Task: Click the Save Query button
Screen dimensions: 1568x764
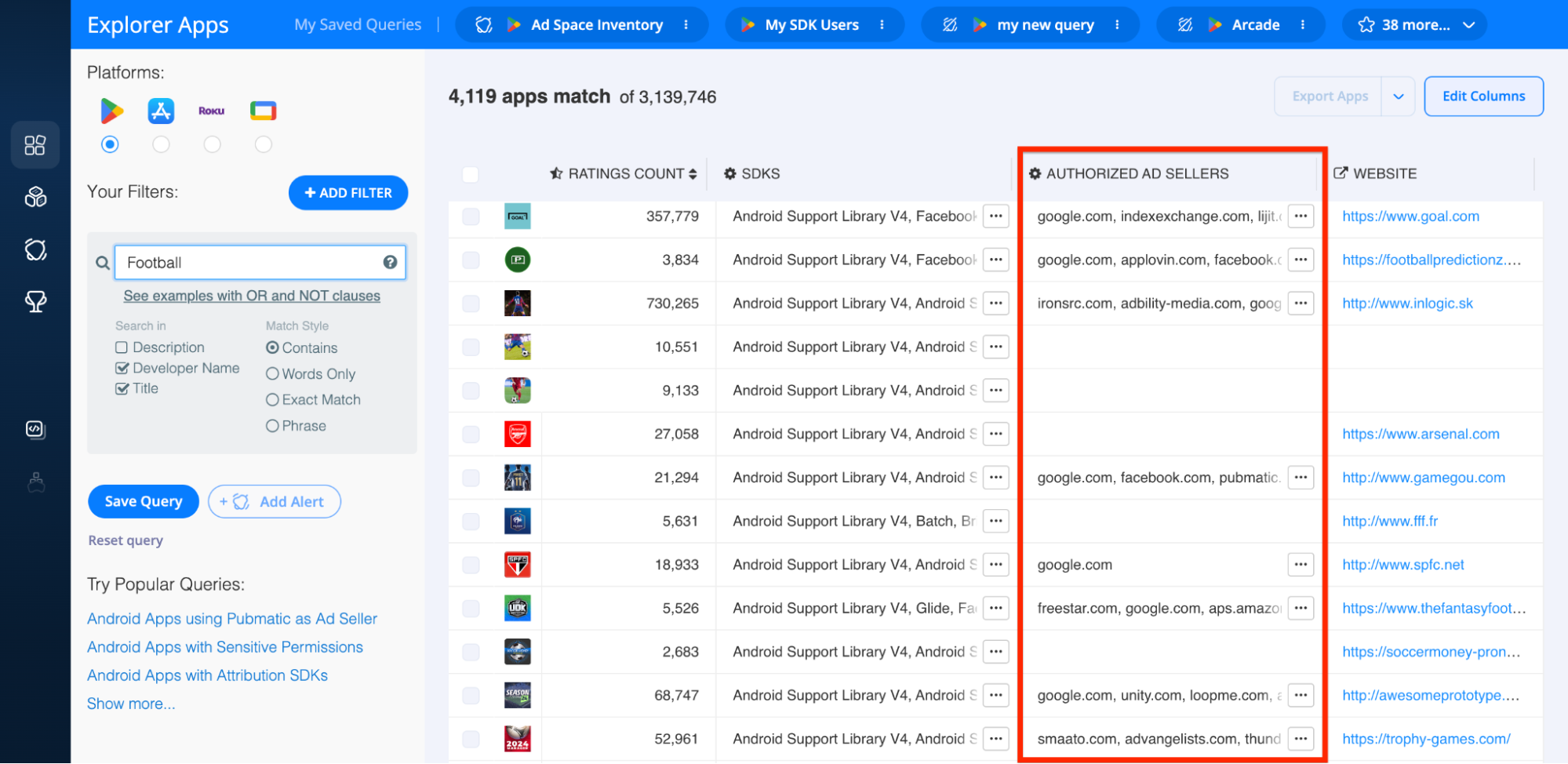Action: pyautogui.click(x=144, y=501)
